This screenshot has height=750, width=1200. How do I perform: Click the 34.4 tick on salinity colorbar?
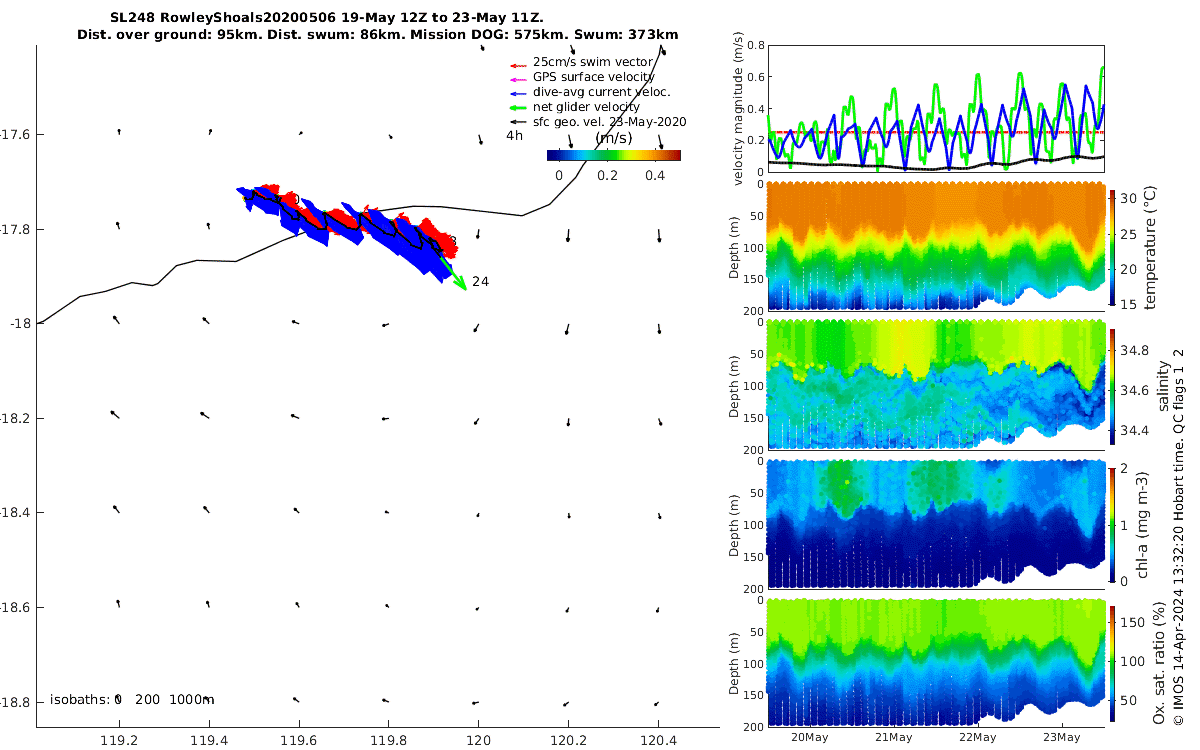tap(1135, 430)
